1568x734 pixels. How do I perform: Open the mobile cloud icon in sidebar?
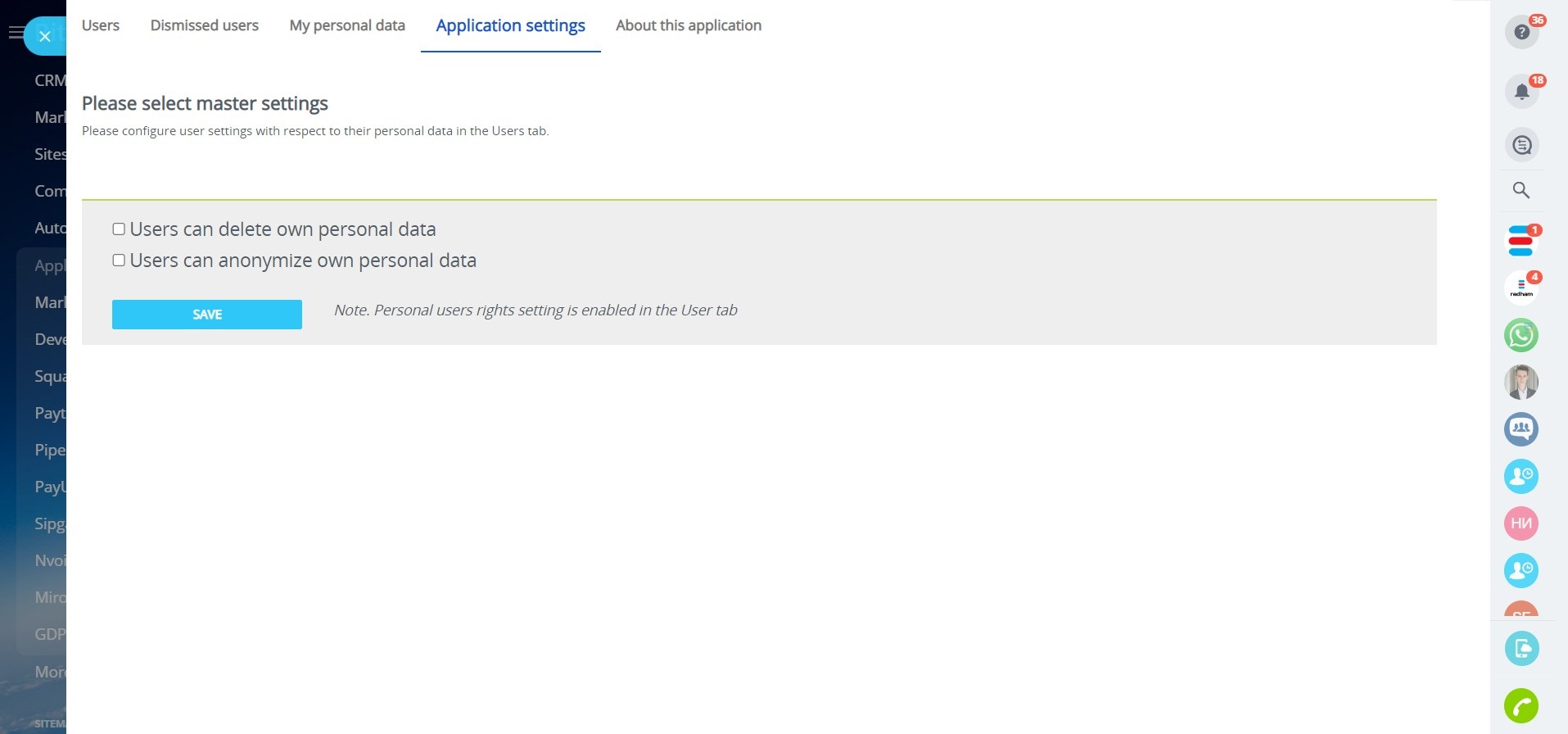coord(1521,649)
